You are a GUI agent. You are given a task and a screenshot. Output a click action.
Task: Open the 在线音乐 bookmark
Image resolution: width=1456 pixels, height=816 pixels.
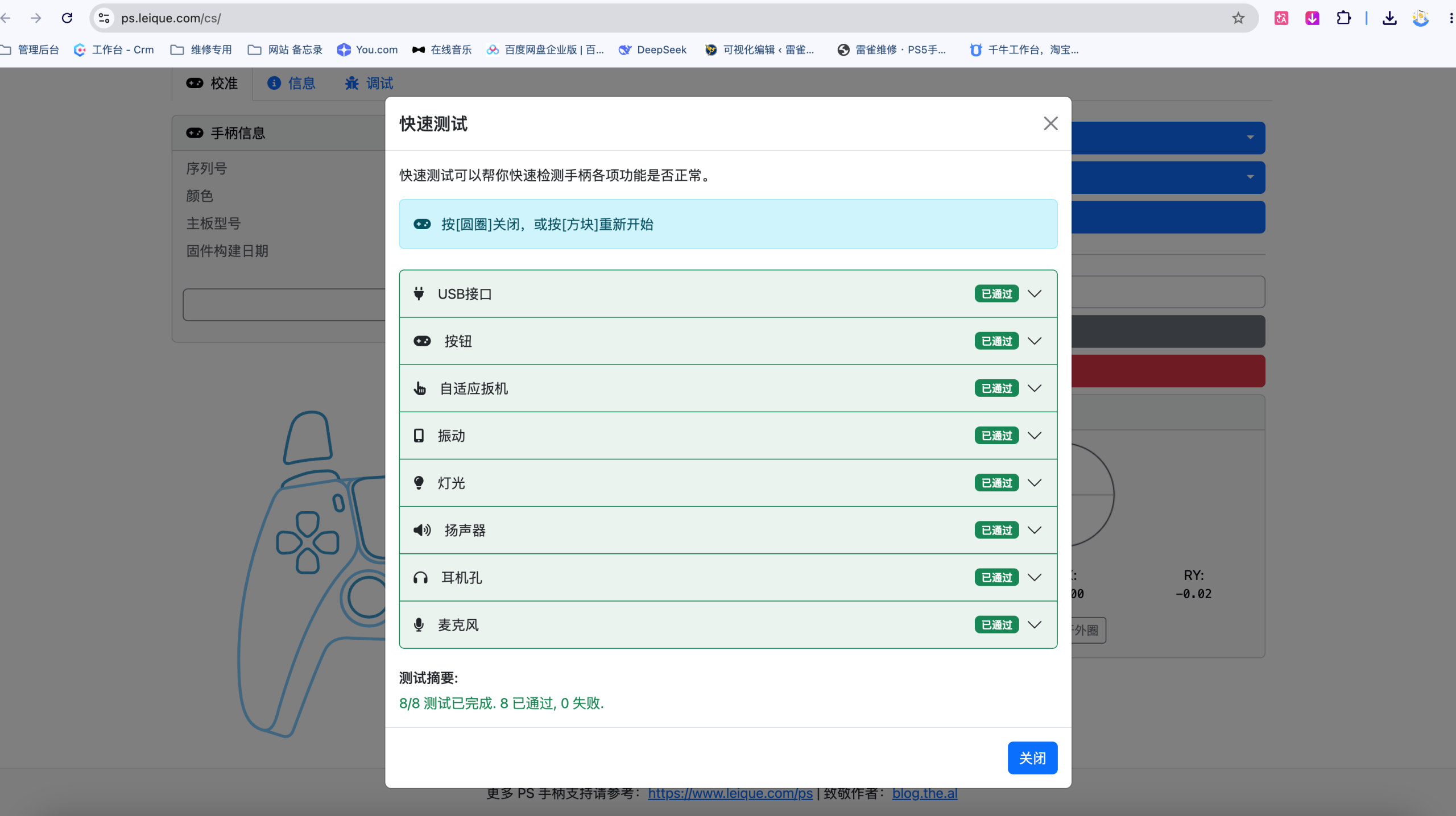tap(442, 50)
